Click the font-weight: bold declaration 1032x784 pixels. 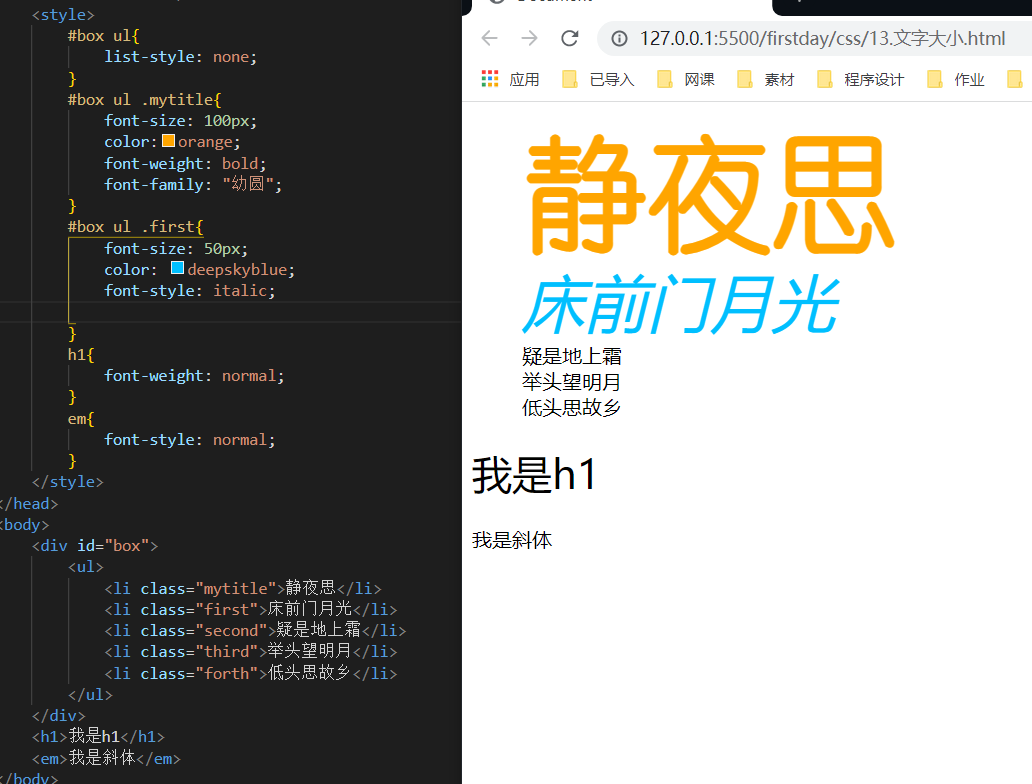pyautogui.click(x=185, y=163)
